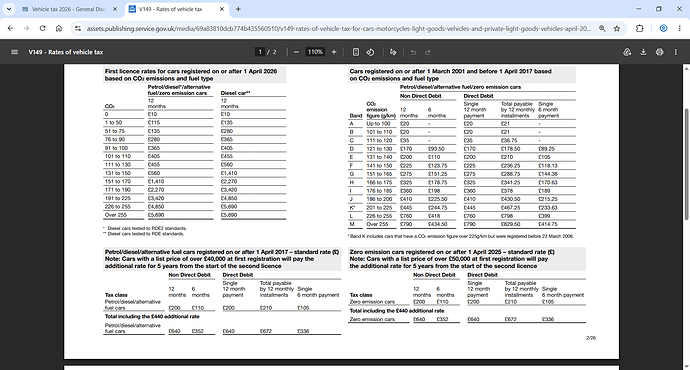Switch to the Vehicle tax 2026 tab
This screenshot has height=370, width=690.
(x=70, y=9)
